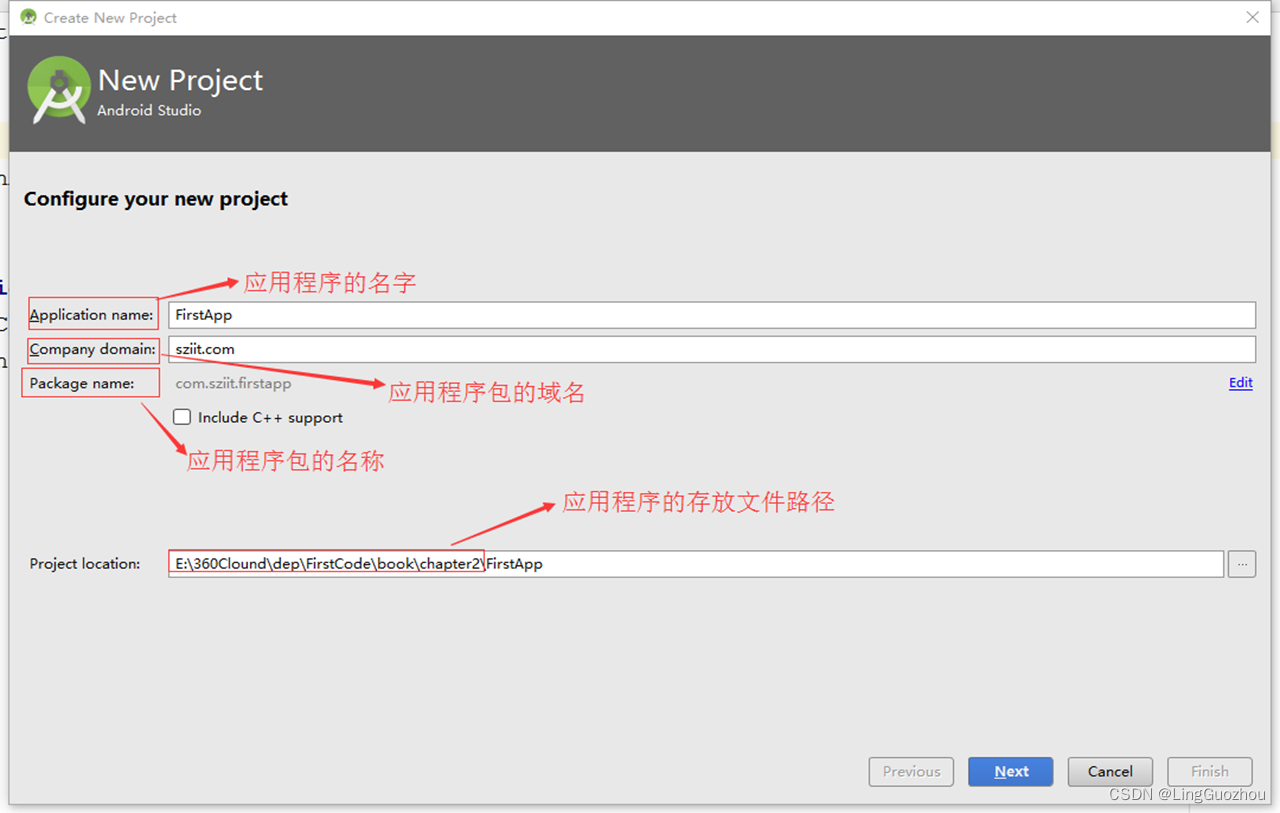Click the Edit link for package name

point(1240,383)
